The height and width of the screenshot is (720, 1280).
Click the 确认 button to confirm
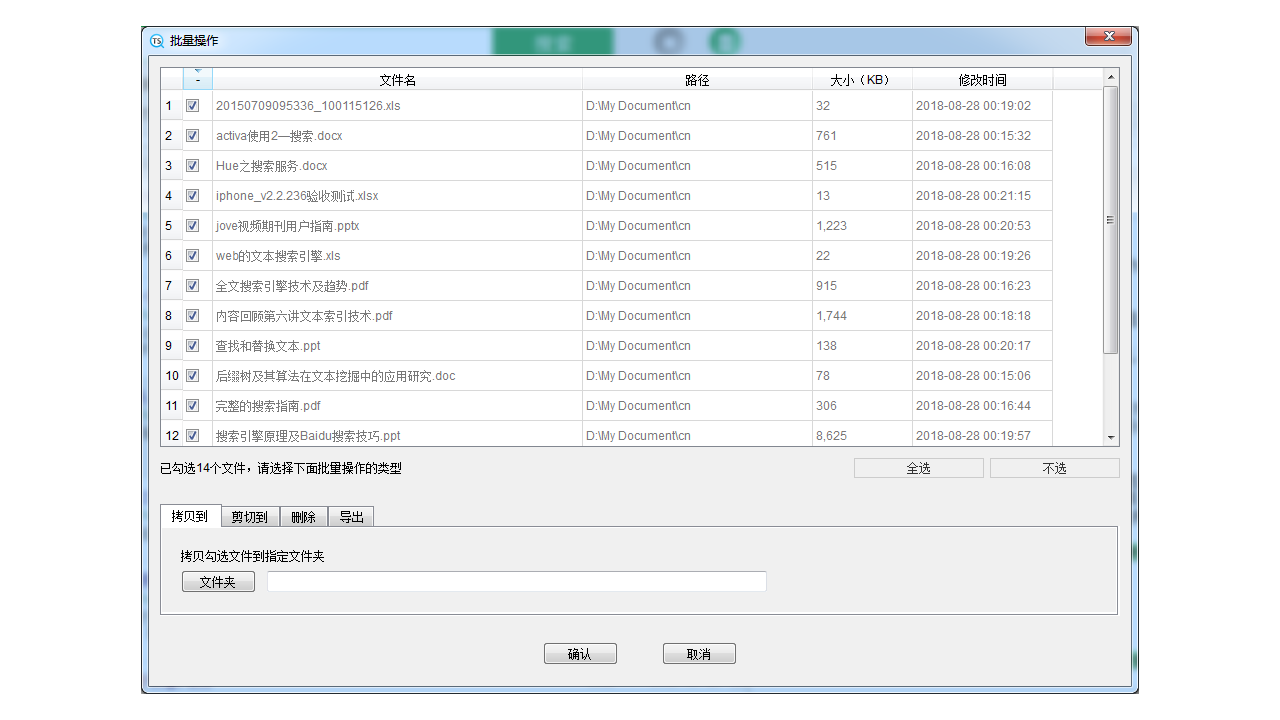coord(580,653)
